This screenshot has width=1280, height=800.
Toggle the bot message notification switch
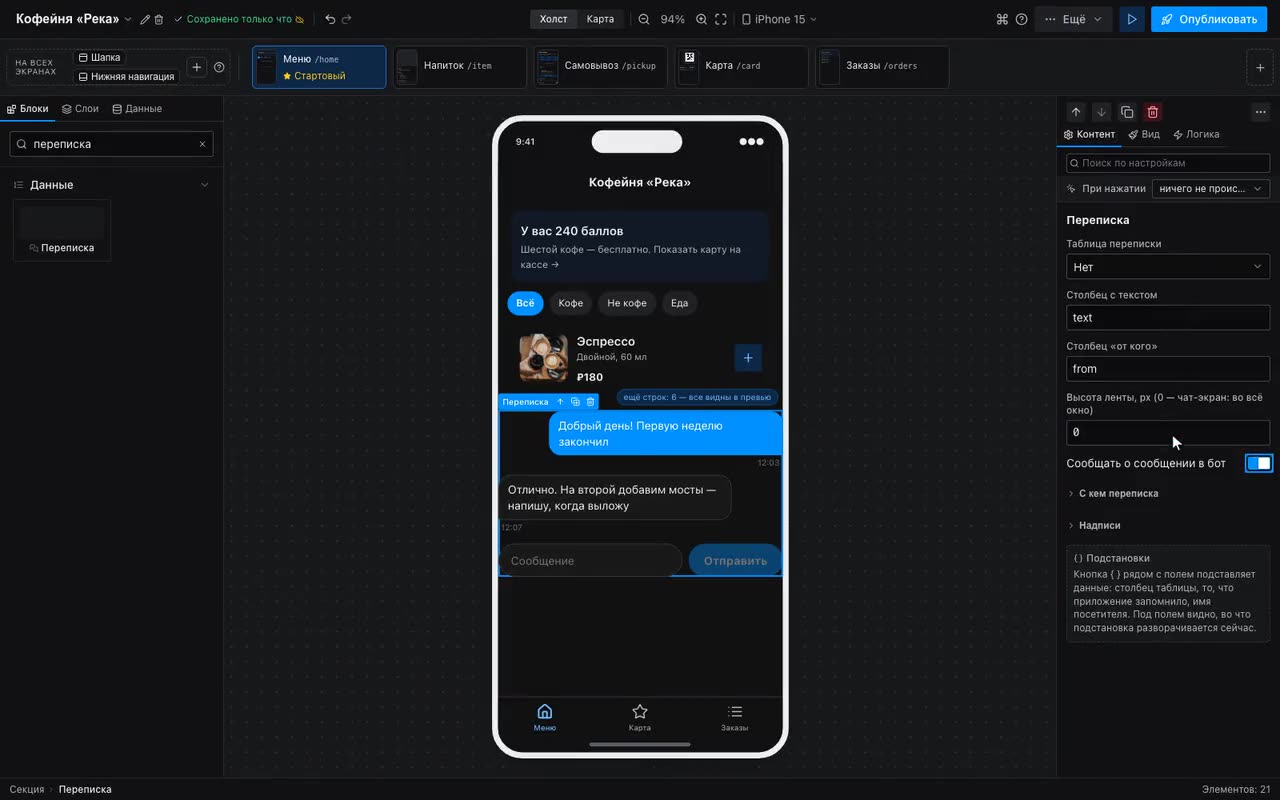pyautogui.click(x=1258, y=463)
